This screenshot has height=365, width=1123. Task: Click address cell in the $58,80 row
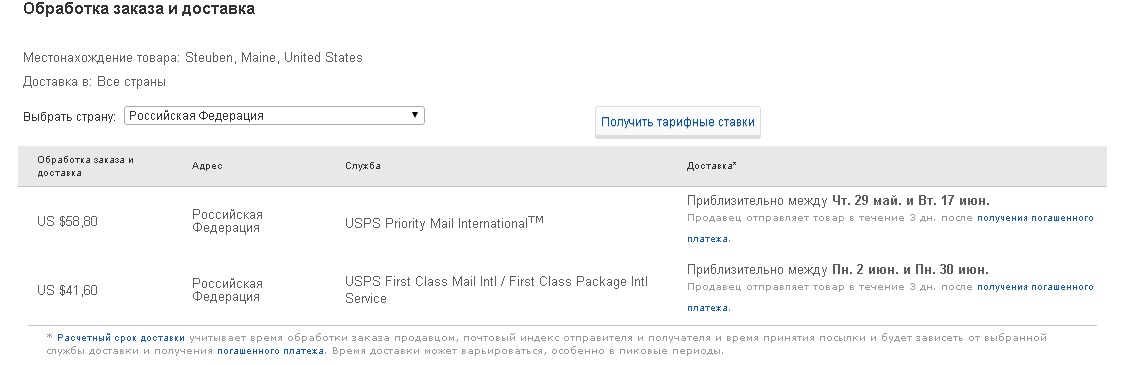pos(227,221)
